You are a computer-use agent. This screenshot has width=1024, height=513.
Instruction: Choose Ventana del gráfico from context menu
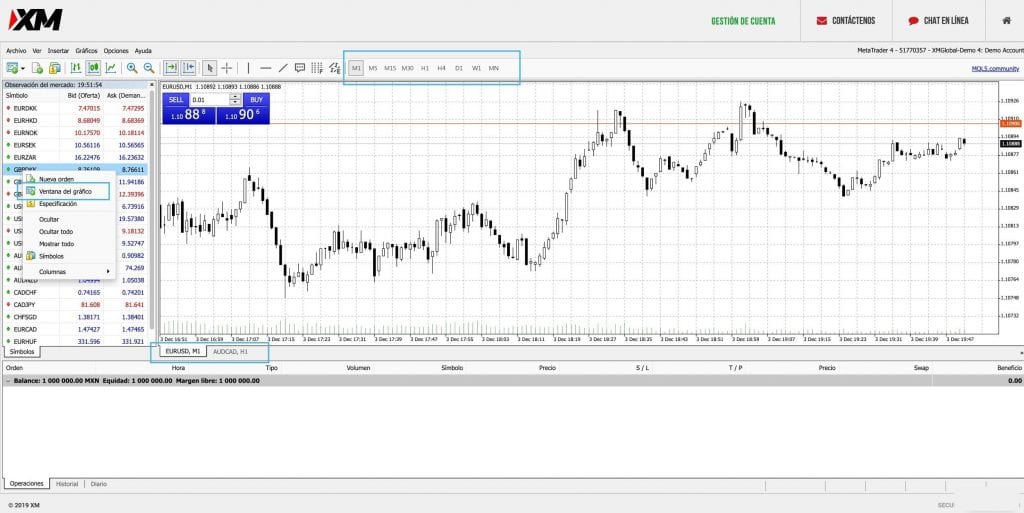point(65,191)
